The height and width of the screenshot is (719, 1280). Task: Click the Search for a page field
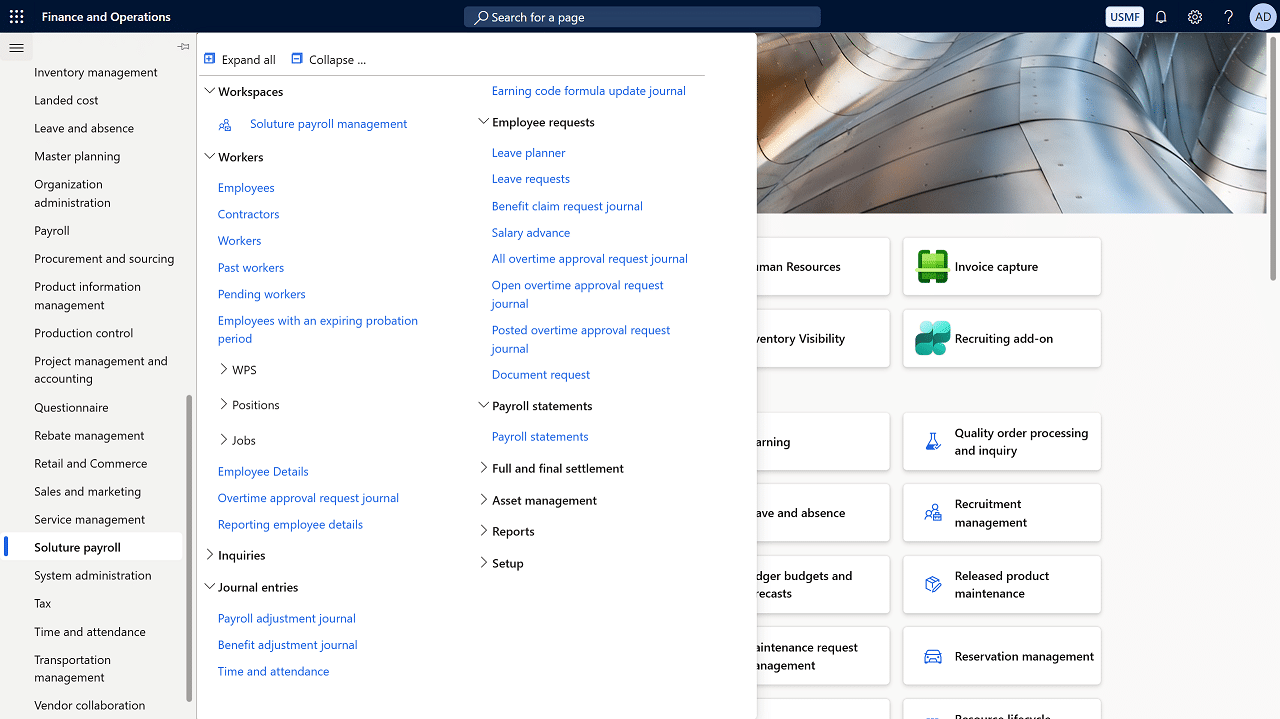point(642,17)
